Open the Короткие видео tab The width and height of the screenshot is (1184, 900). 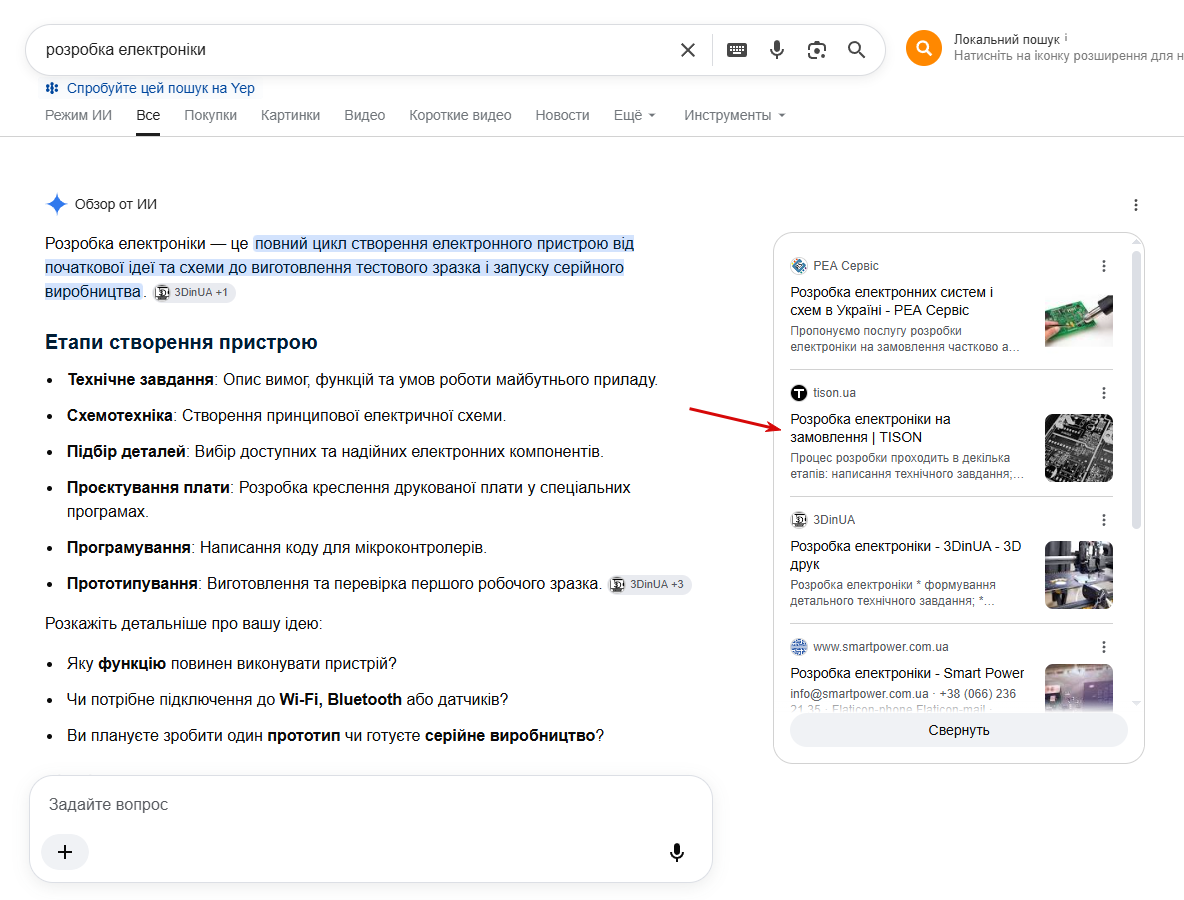pos(460,116)
